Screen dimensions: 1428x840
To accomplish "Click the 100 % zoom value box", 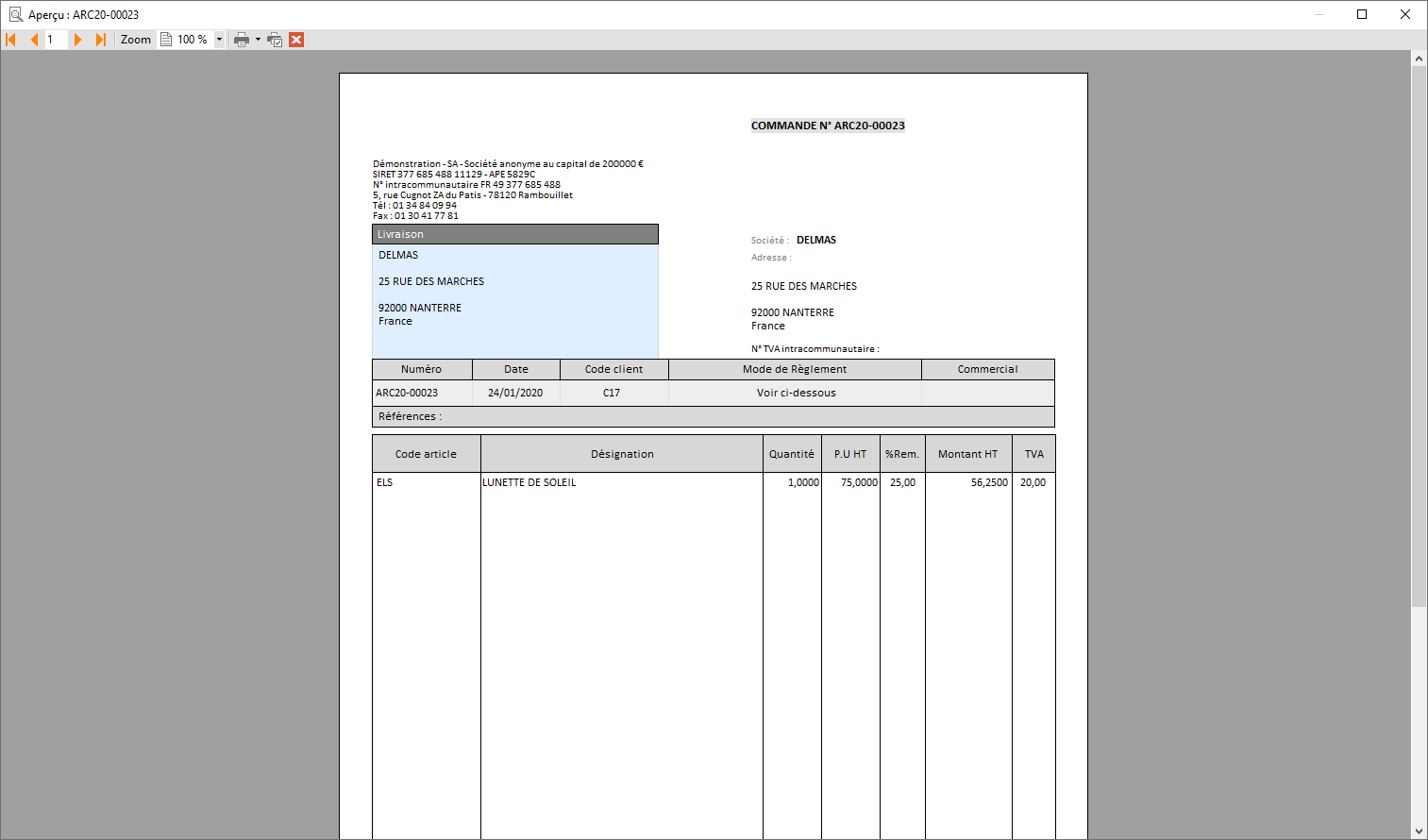I will tap(193, 40).
